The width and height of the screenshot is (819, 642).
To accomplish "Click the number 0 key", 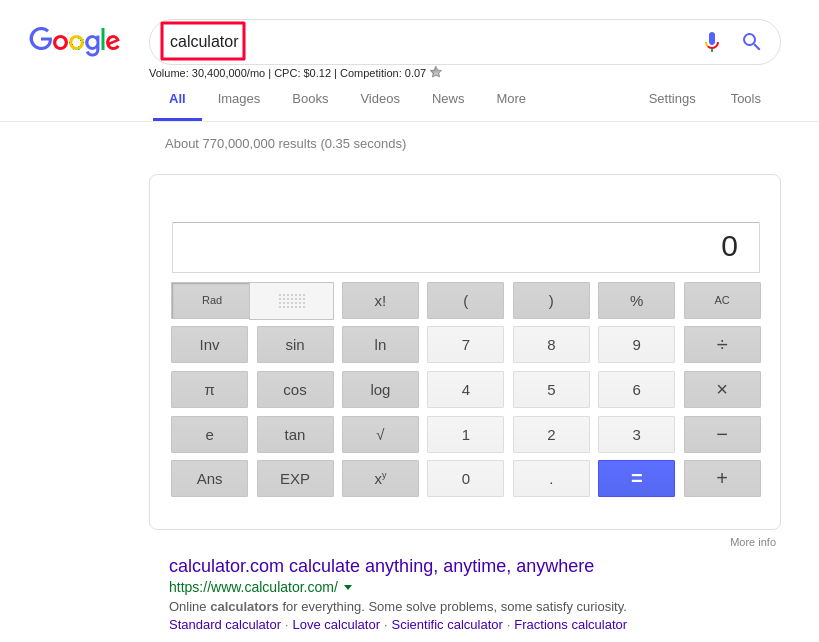I will (x=465, y=478).
